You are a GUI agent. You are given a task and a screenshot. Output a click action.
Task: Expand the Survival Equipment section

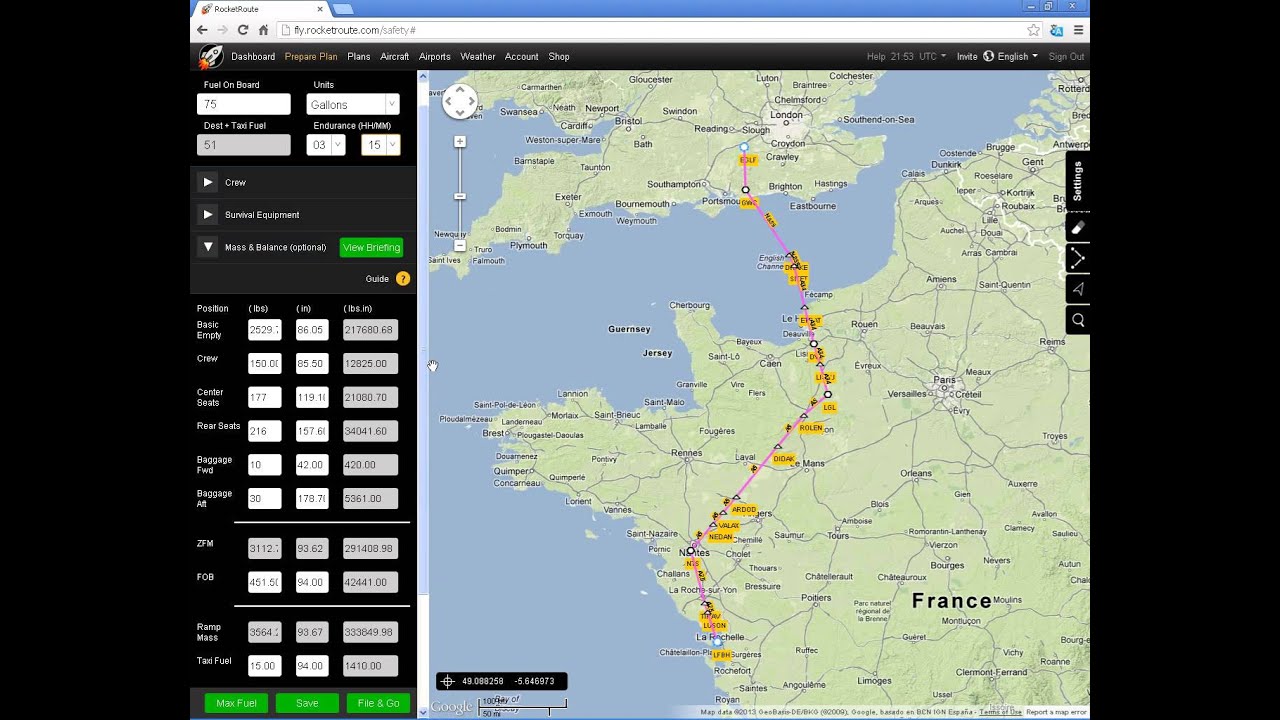tap(207, 214)
